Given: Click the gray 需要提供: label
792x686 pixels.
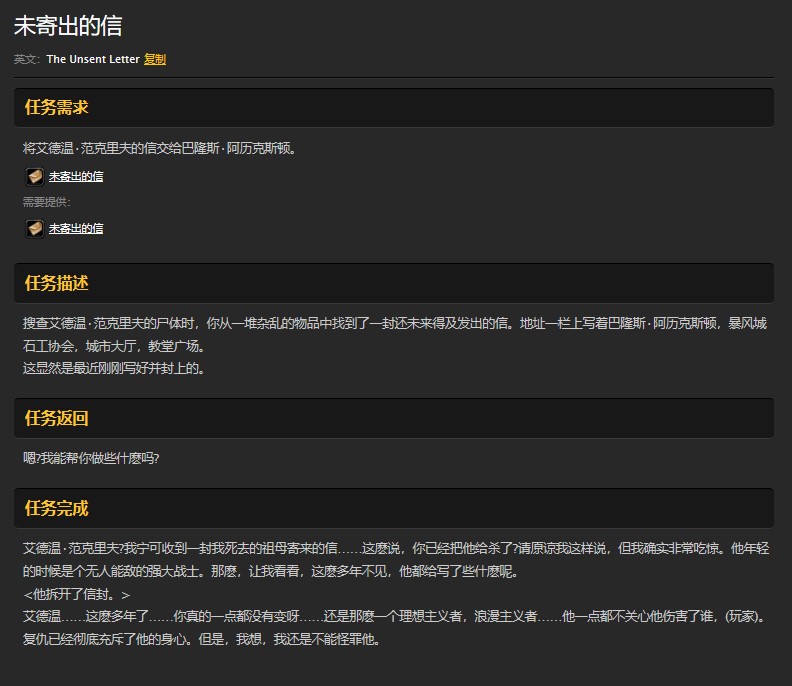Looking at the screenshot, I should [47, 203].
